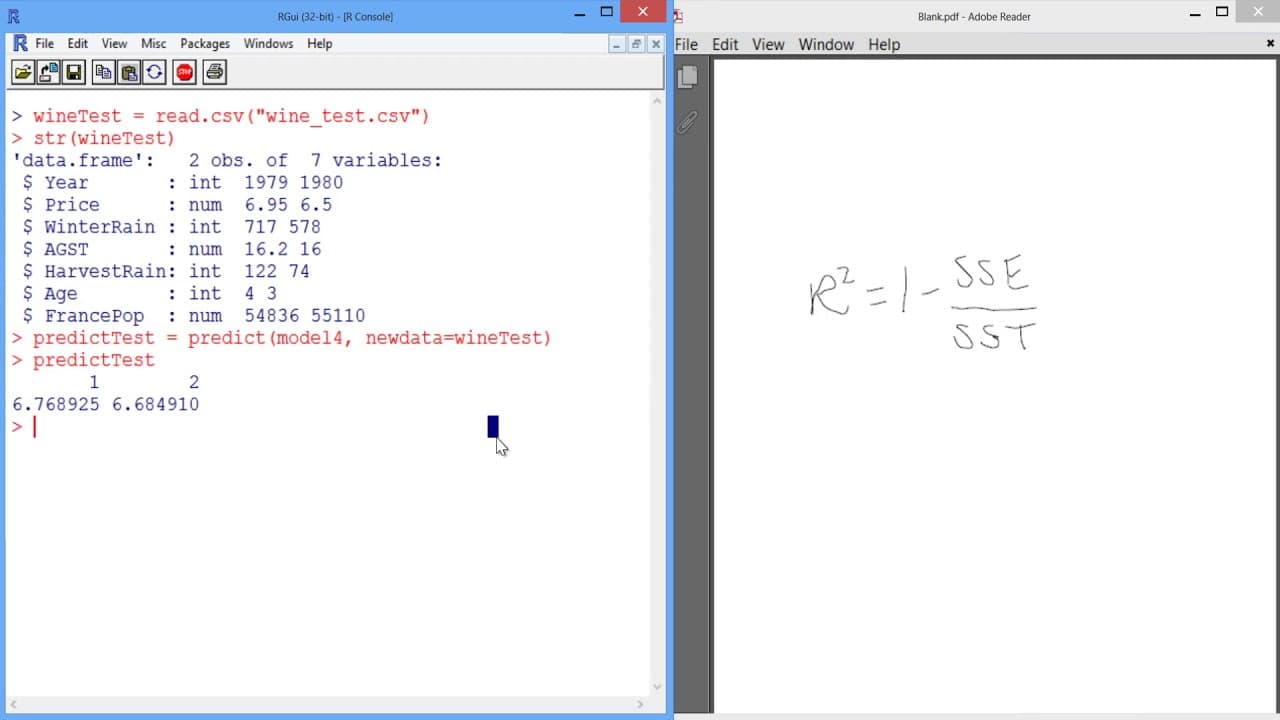This screenshot has width=1280, height=720.
Task: Click the Copy and paste icon in the R toolbar
Action: pos(154,72)
